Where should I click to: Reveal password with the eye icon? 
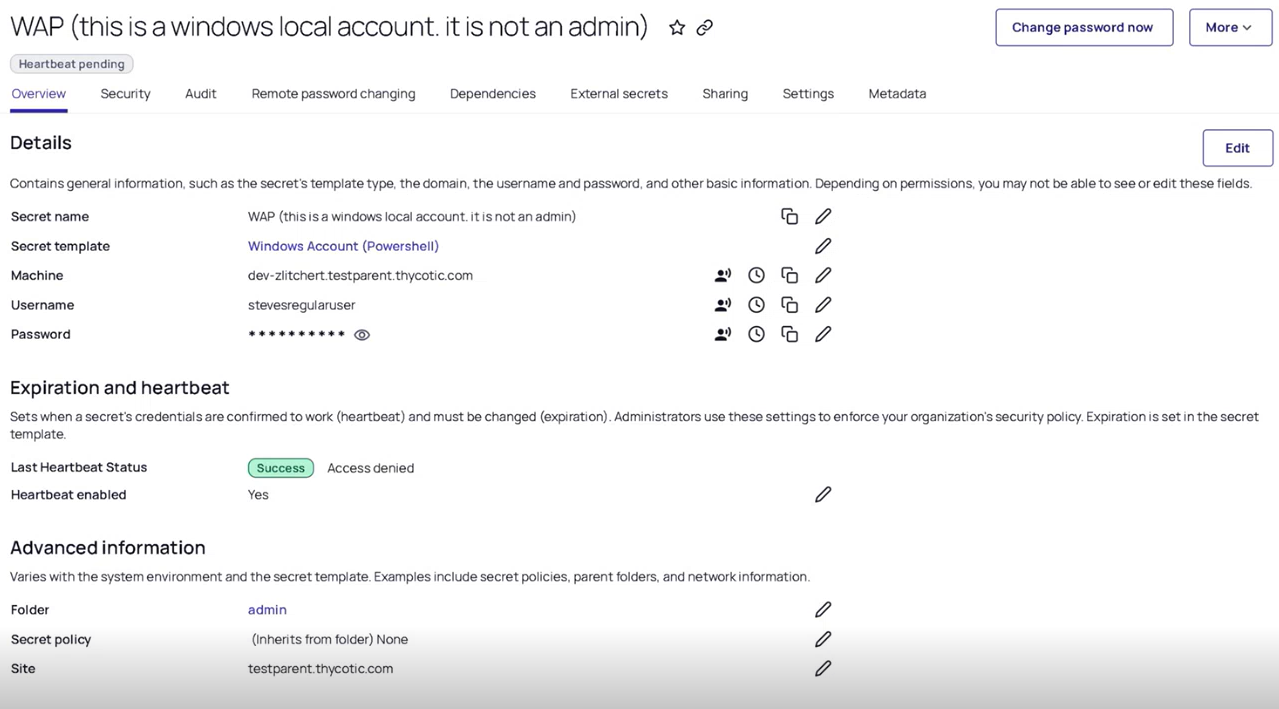click(362, 335)
